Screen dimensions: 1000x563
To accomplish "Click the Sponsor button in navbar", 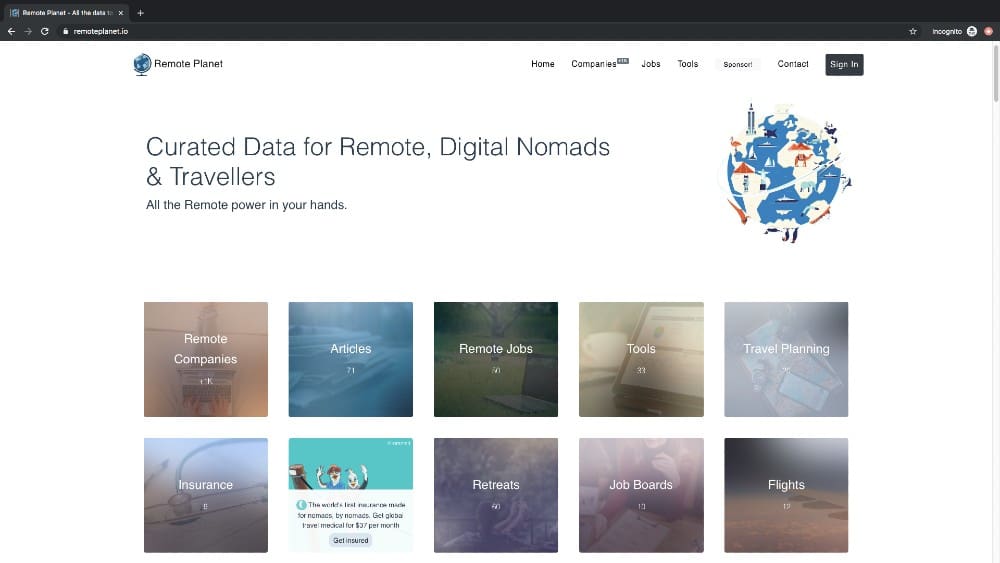I will pos(738,64).
